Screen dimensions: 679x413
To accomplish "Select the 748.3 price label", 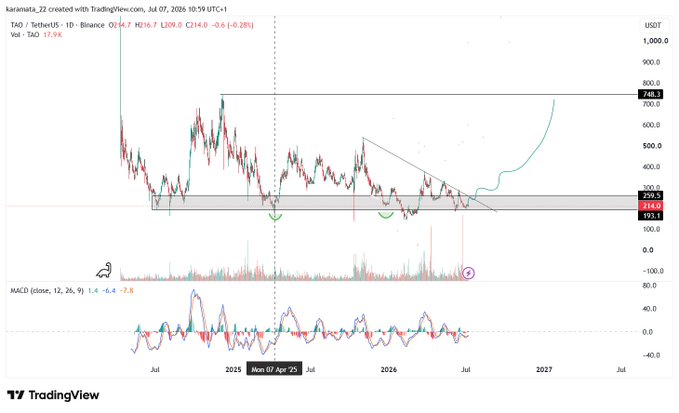I will [x=650, y=94].
